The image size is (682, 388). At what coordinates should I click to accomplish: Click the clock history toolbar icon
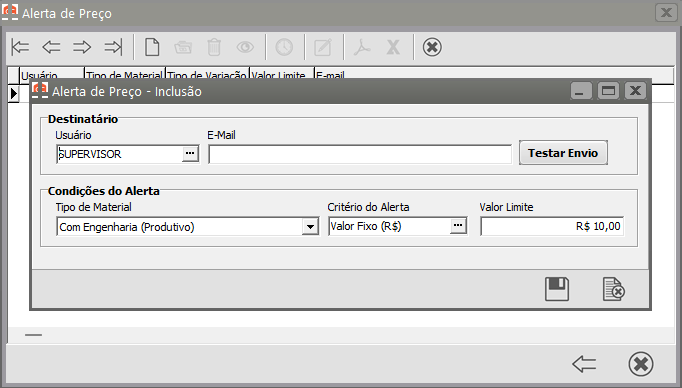click(284, 47)
